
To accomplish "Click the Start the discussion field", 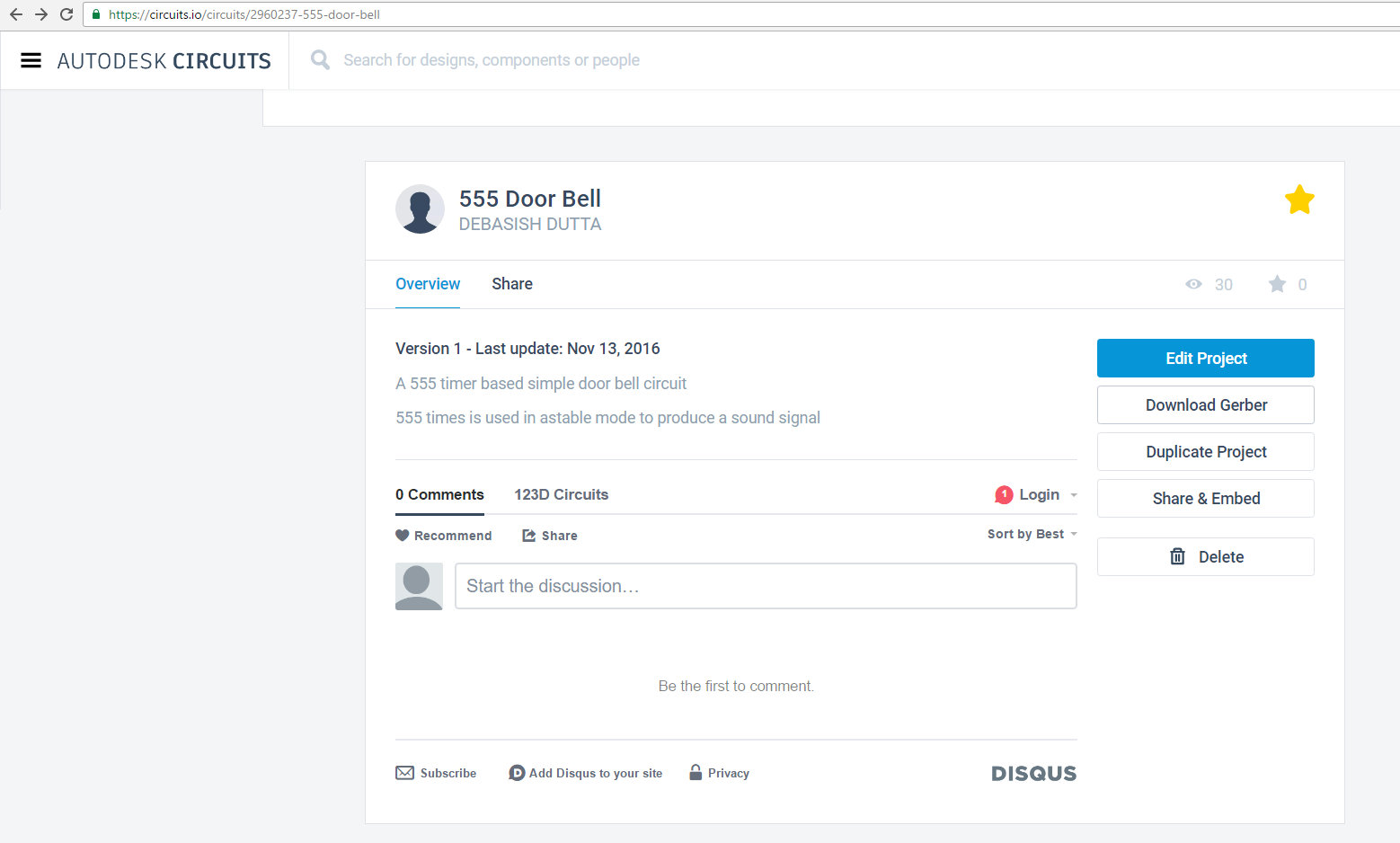I will [766, 586].
